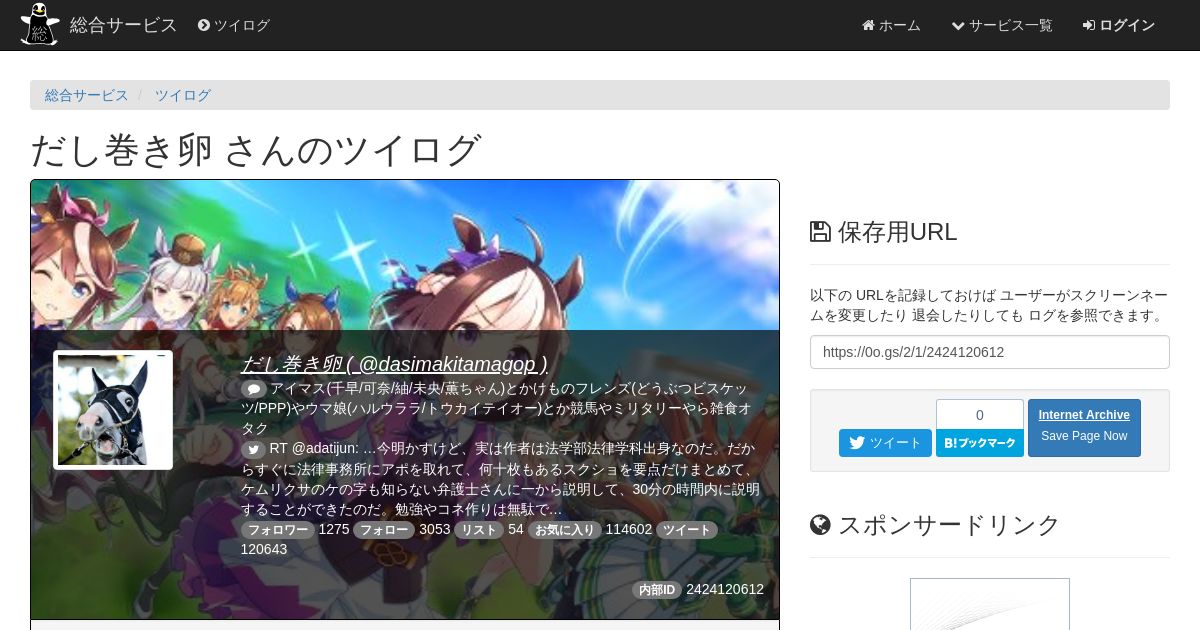The height and width of the screenshot is (630, 1200).
Task: Click the horse profile avatar image
Action: pos(113,410)
